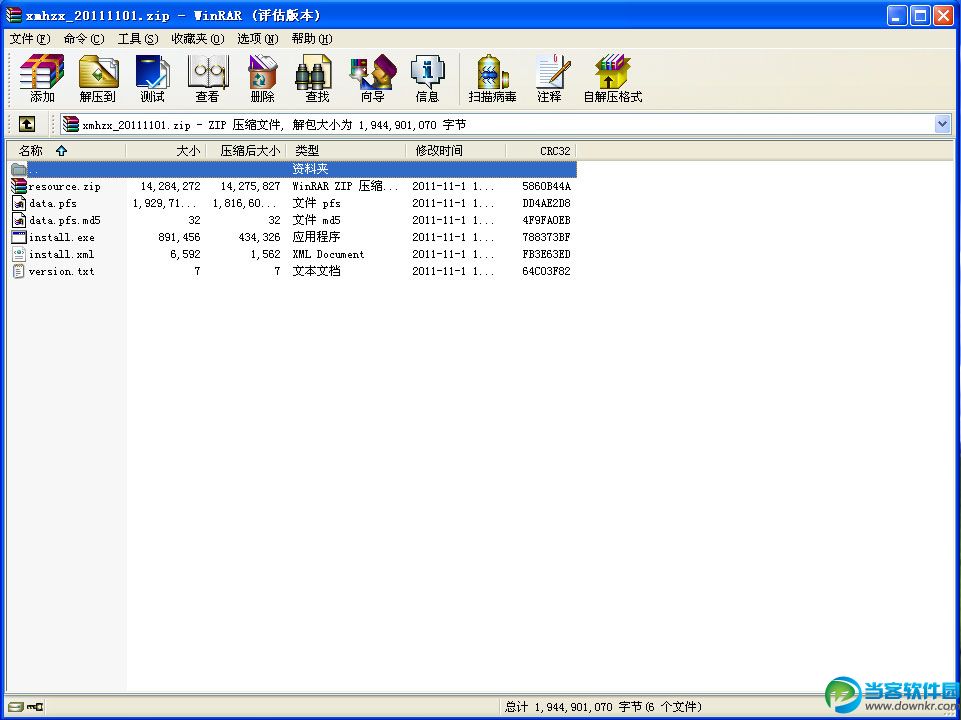Click the 添加 (Add) toolbar icon

(42, 78)
